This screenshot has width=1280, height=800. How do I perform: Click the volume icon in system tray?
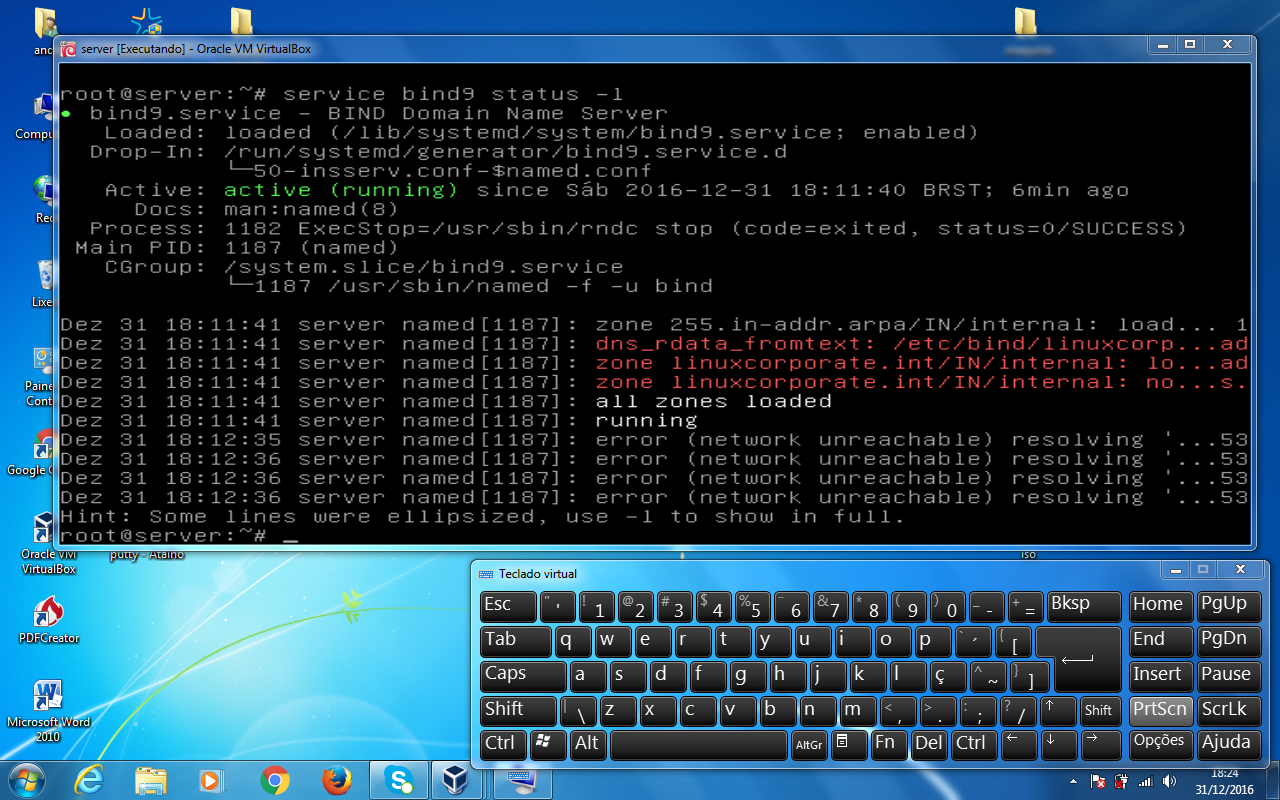click(x=1170, y=781)
